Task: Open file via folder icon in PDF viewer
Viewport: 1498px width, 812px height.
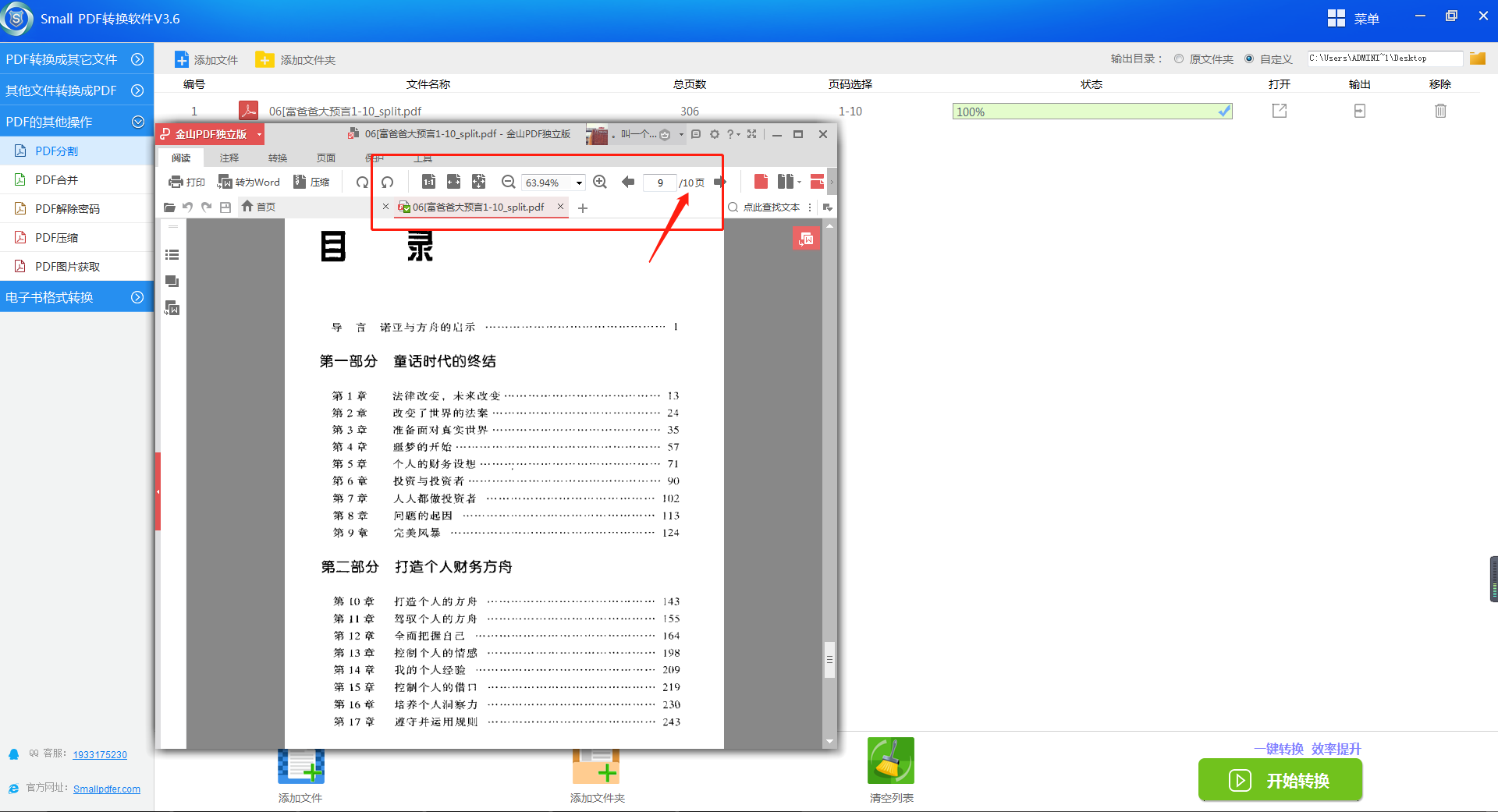Action: [x=169, y=207]
